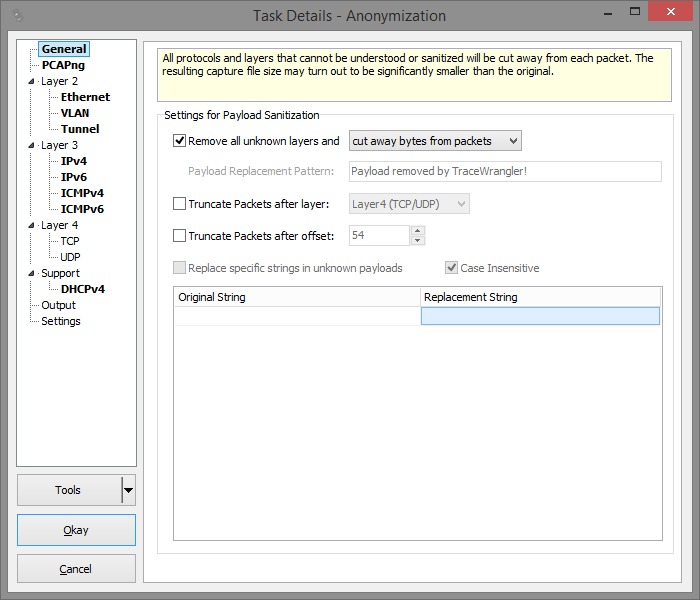Screen dimensions: 700x600
Task: Click the Cancel button
Action: tap(76, 569)
